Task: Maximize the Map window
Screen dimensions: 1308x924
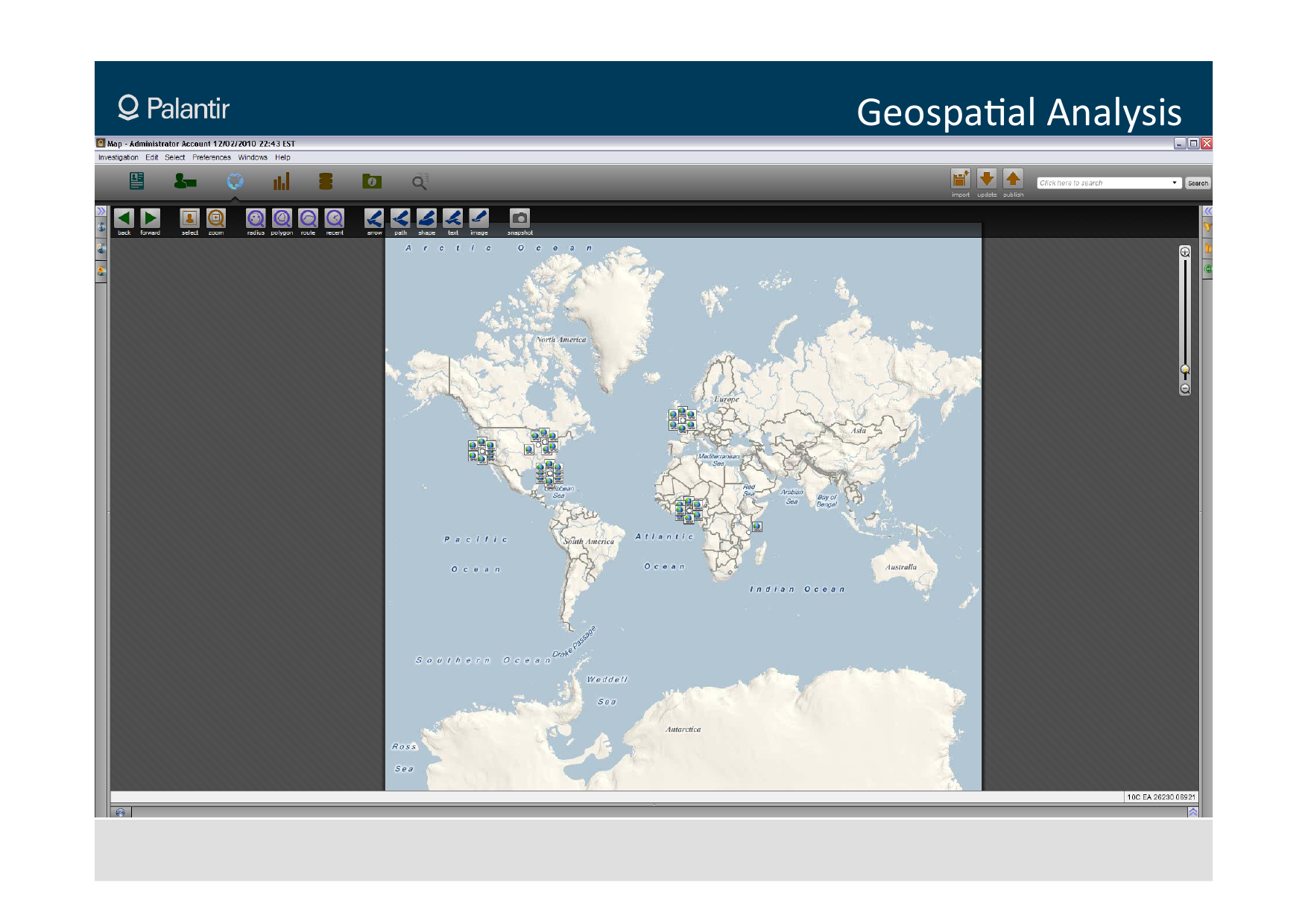Action: click(1193, 143)
